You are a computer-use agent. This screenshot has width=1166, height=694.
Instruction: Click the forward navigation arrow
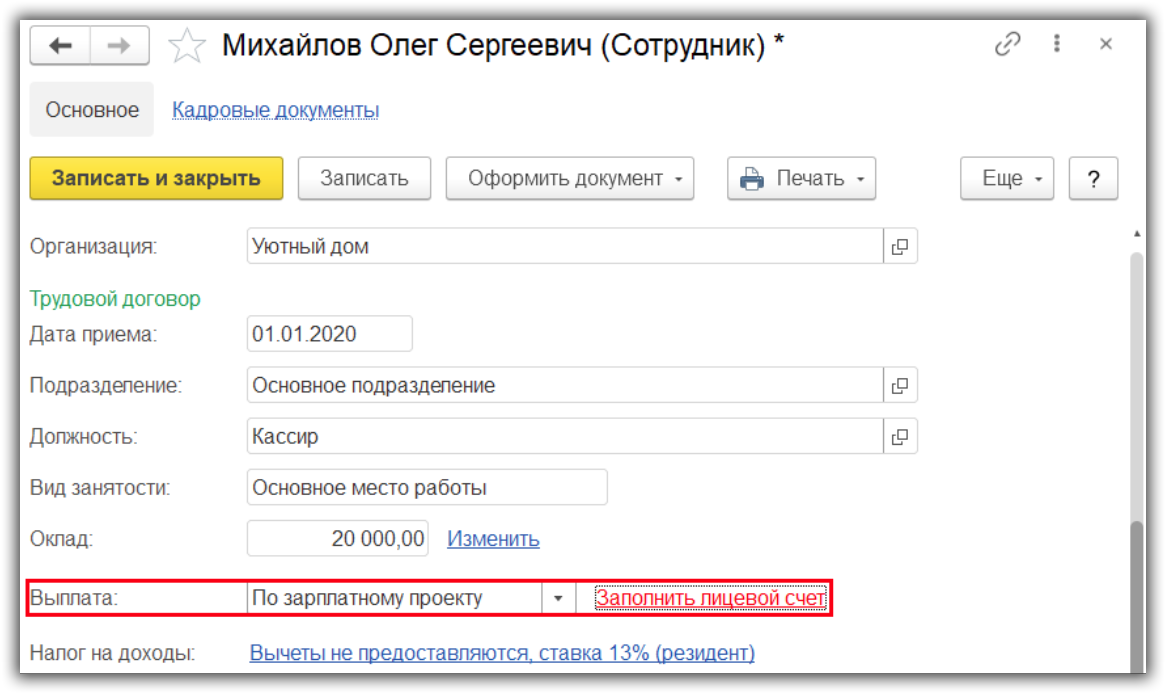click(x=119, y=46)
